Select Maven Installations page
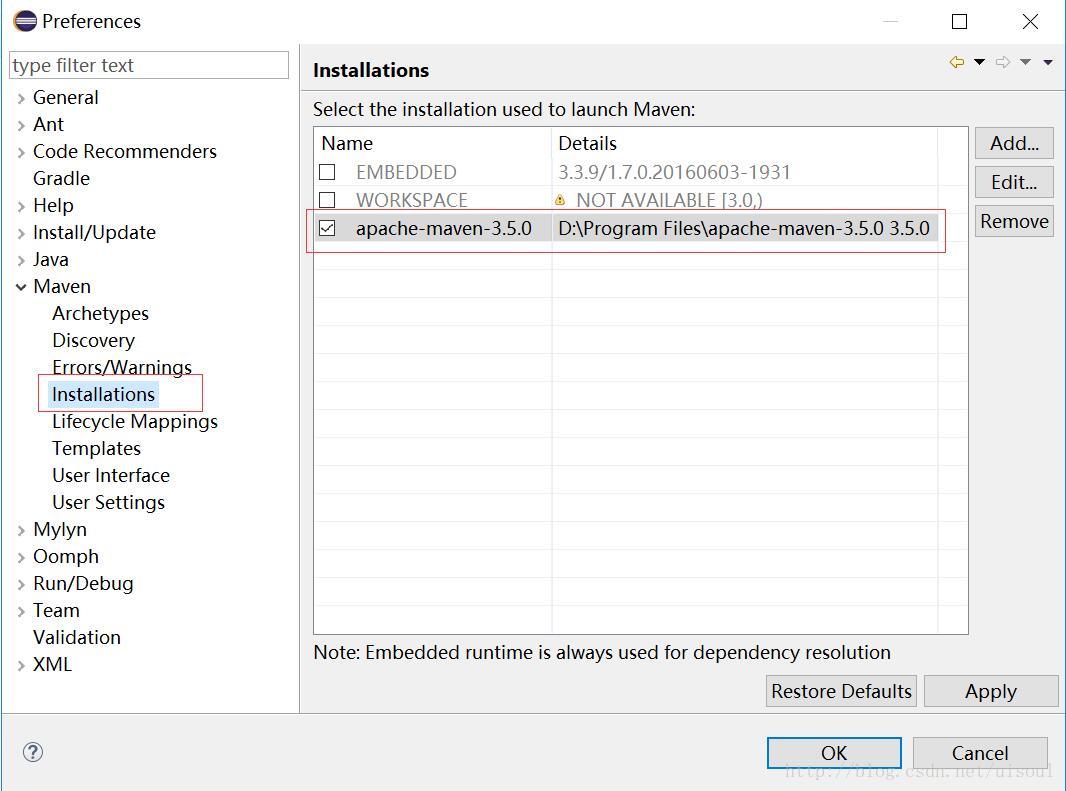This screenshot has height=791, width=1066. click(103, 394)
